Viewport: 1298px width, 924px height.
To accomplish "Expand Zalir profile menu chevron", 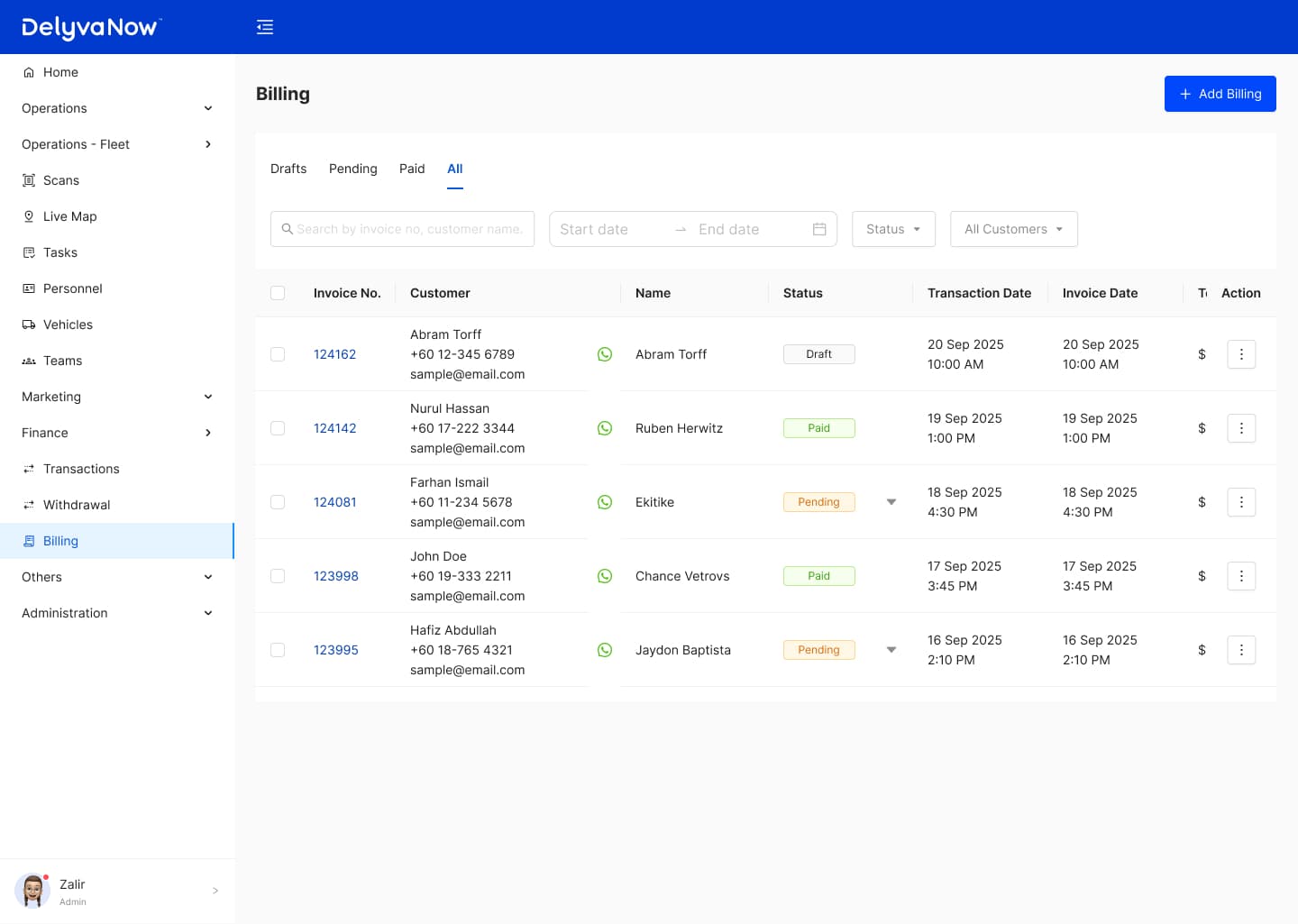I will (x=215, y=891).
